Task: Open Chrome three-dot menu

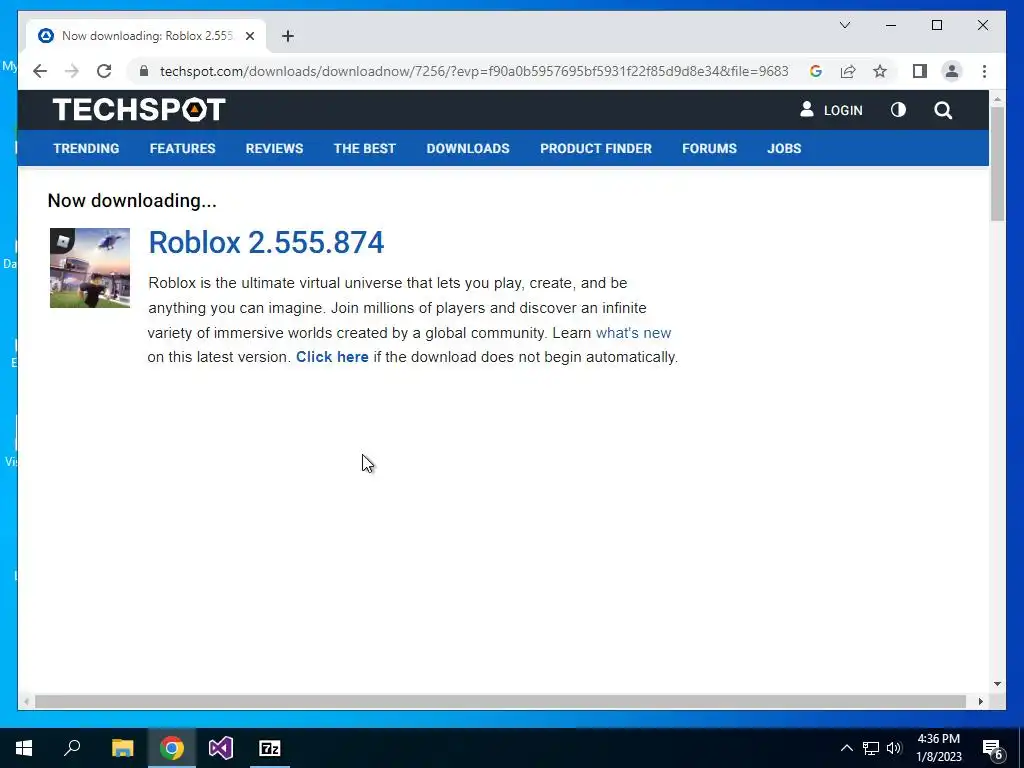Action: click(984, 71)
